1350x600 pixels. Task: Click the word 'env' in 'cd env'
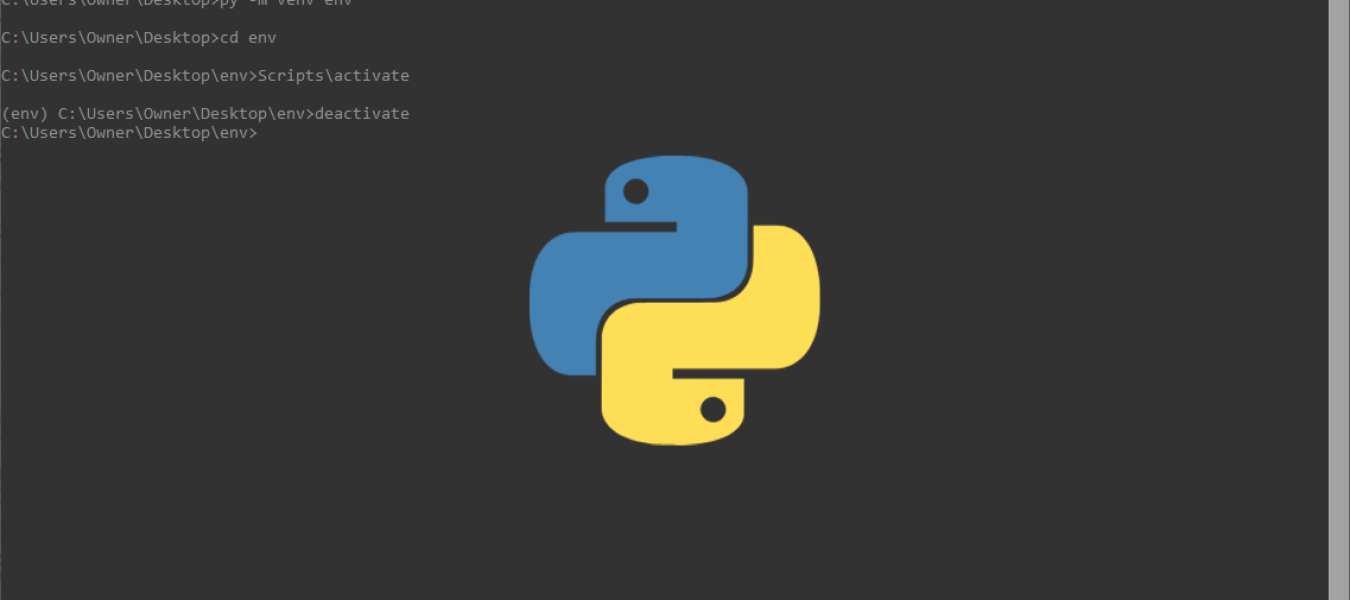click(x=262, y=38)
